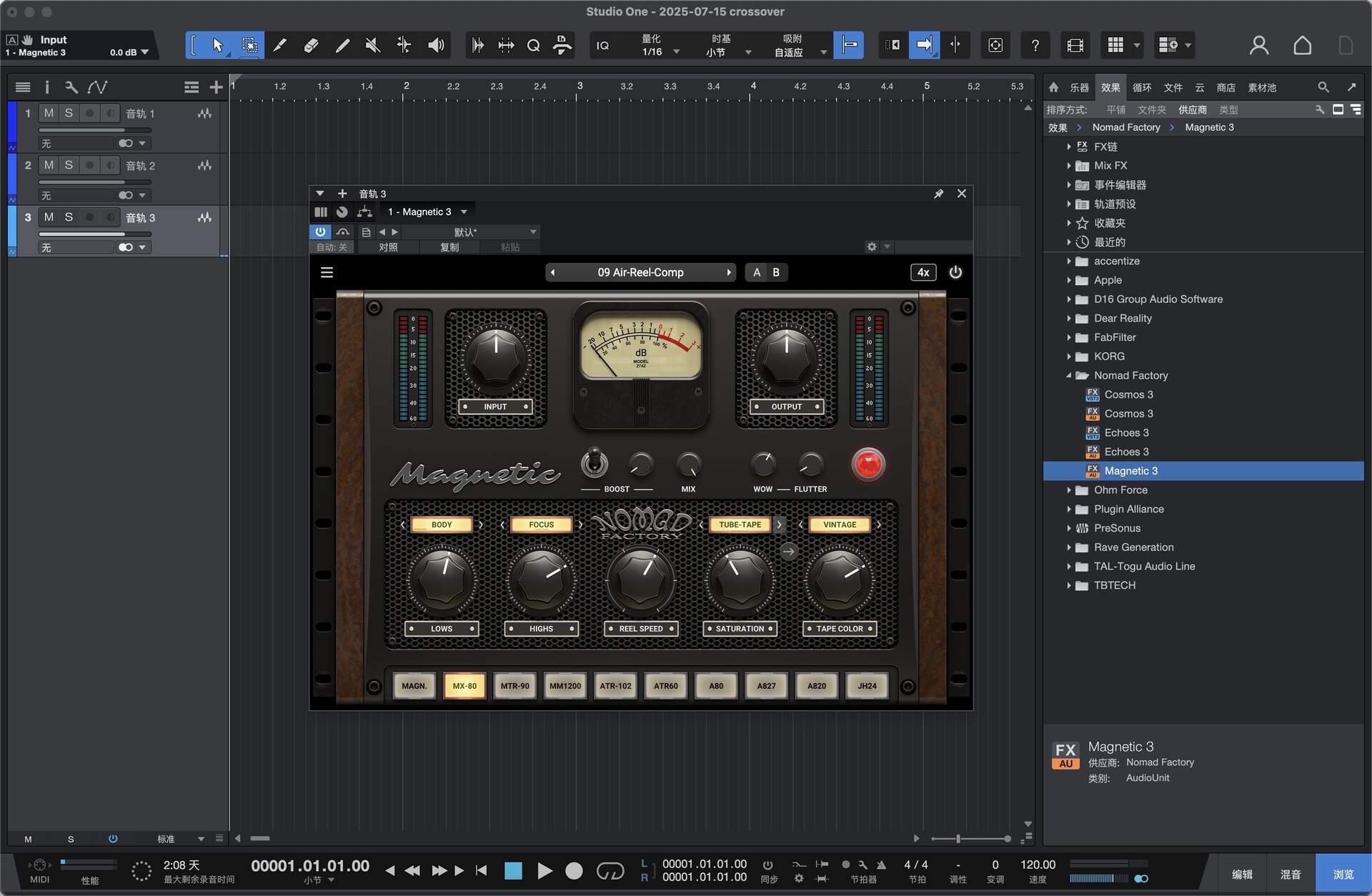Collapse the Nomad Factory folder
Viewport: 1372px width, 896px height.
point(1069,375)
